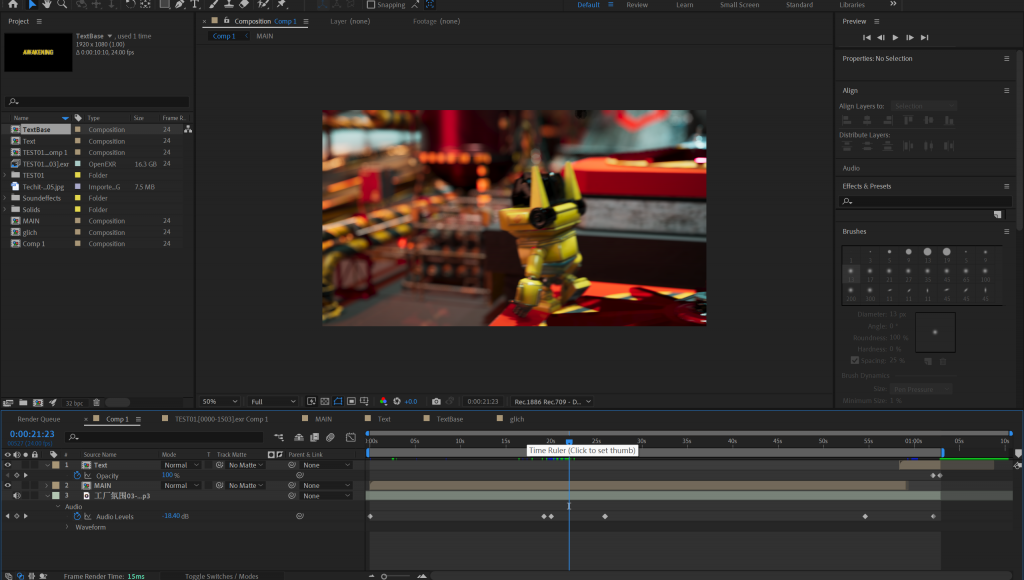
Task: Open Show Channel and color management icon
Action: pyautogui.click(x=383, y=401)
